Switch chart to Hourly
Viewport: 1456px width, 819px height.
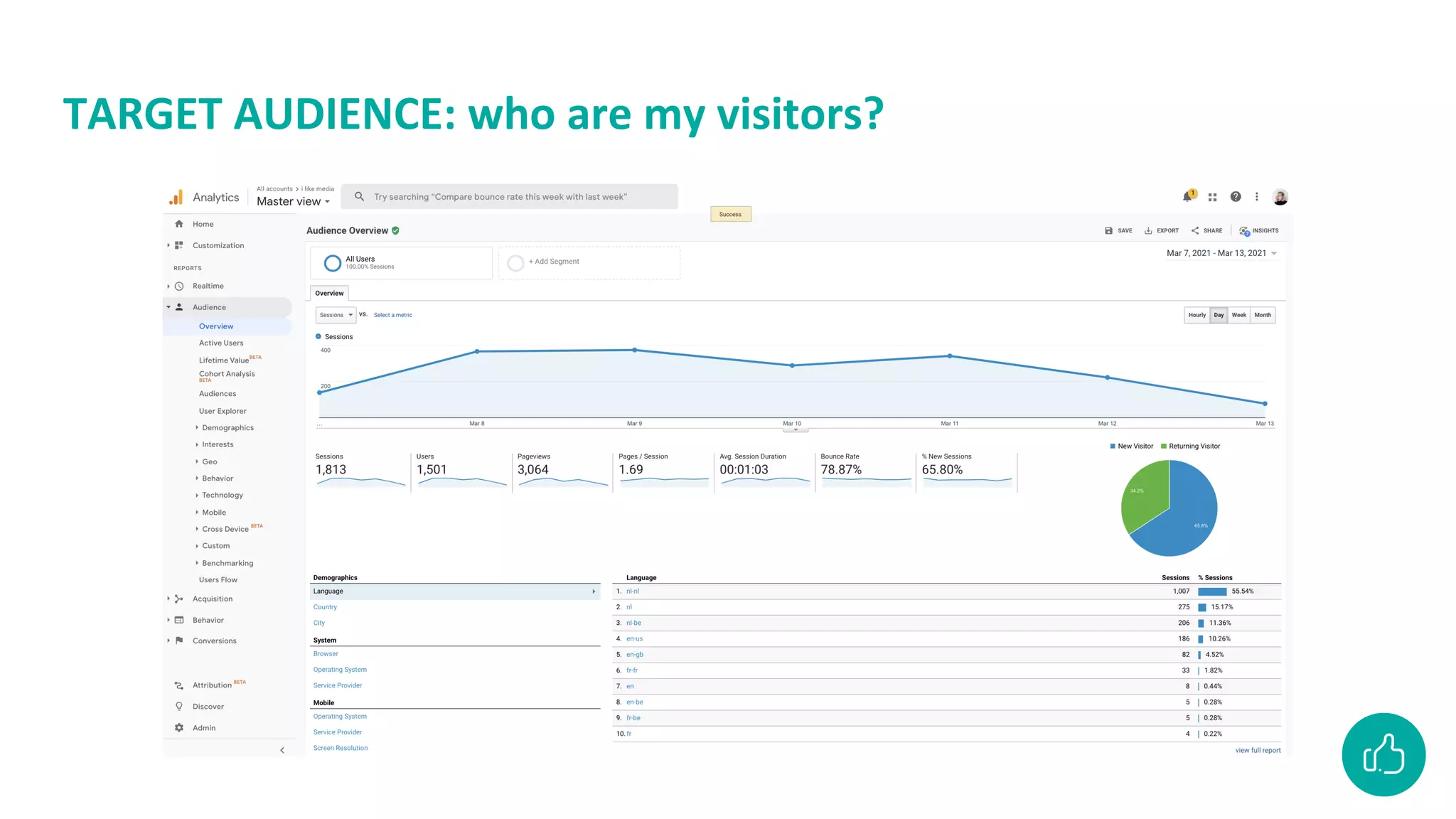click(x=1197, y=315)
